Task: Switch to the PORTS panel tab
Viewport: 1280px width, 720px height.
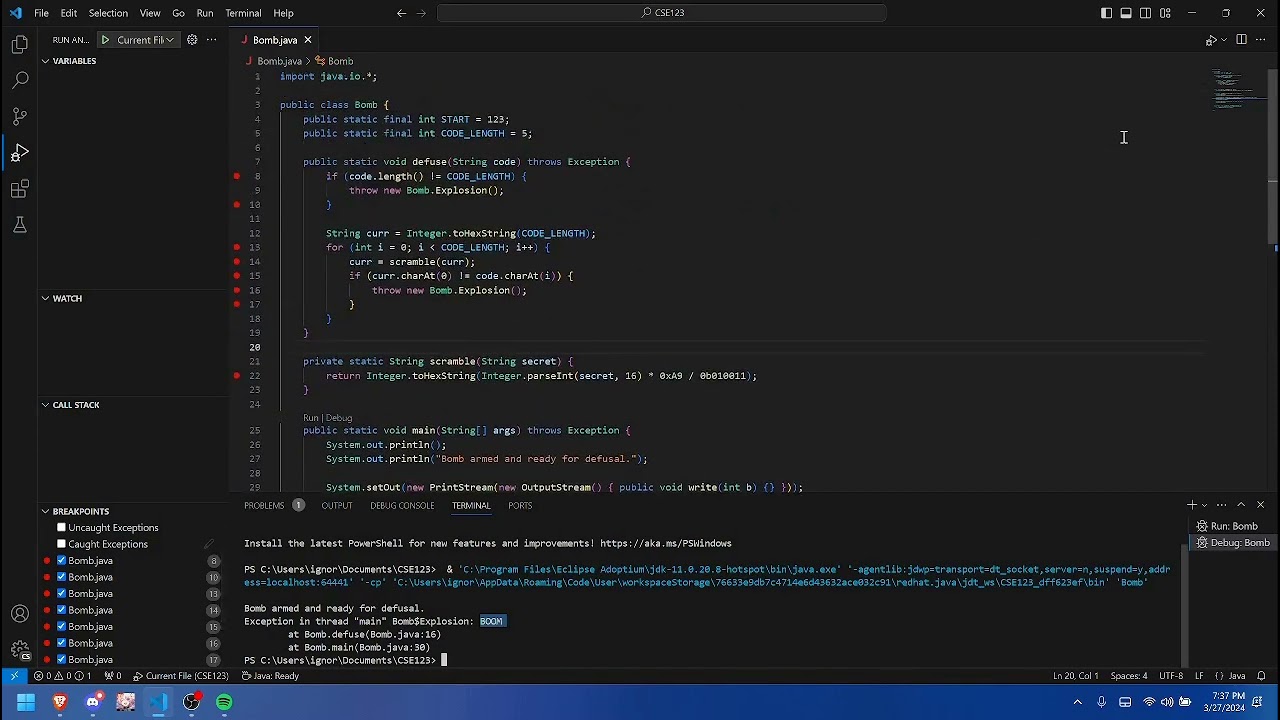Action: 520,506
